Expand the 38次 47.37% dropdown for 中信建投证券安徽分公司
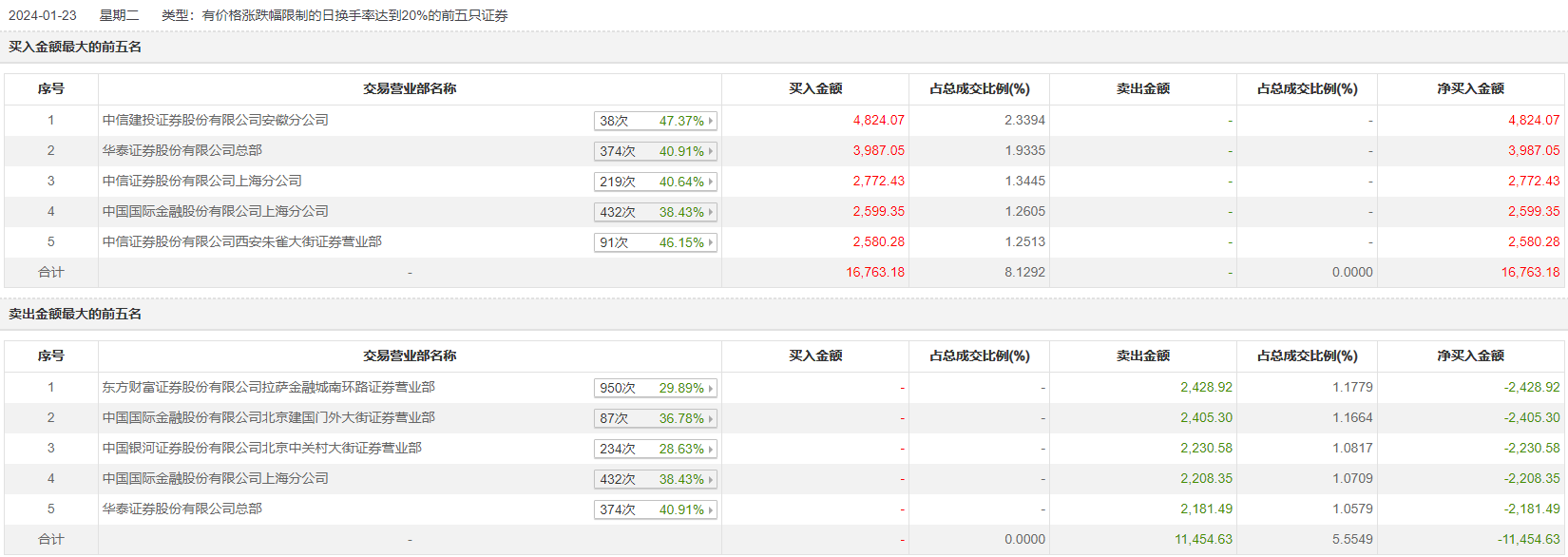 point(655,121)
